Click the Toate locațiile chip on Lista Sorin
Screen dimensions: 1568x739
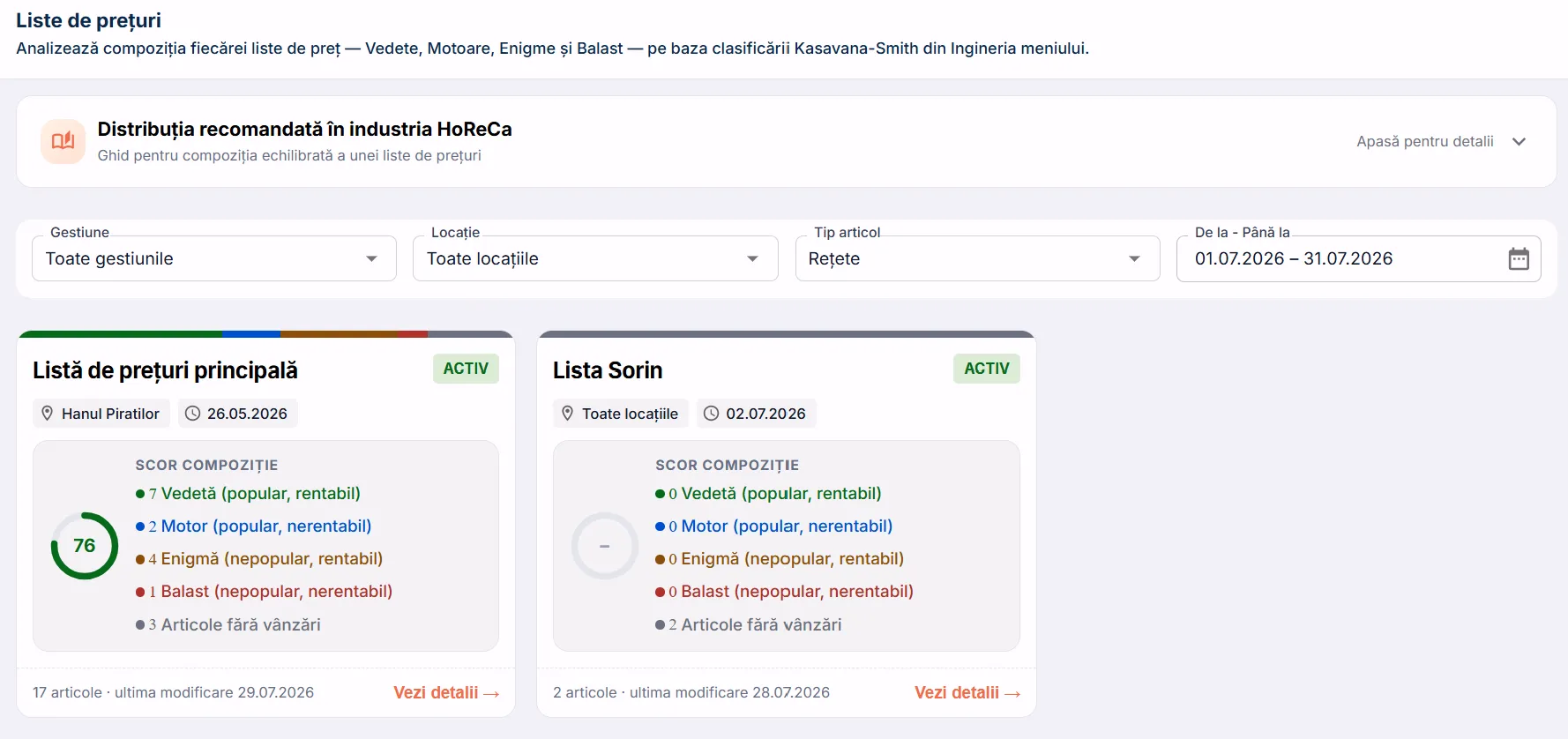[x=621, y=414]
